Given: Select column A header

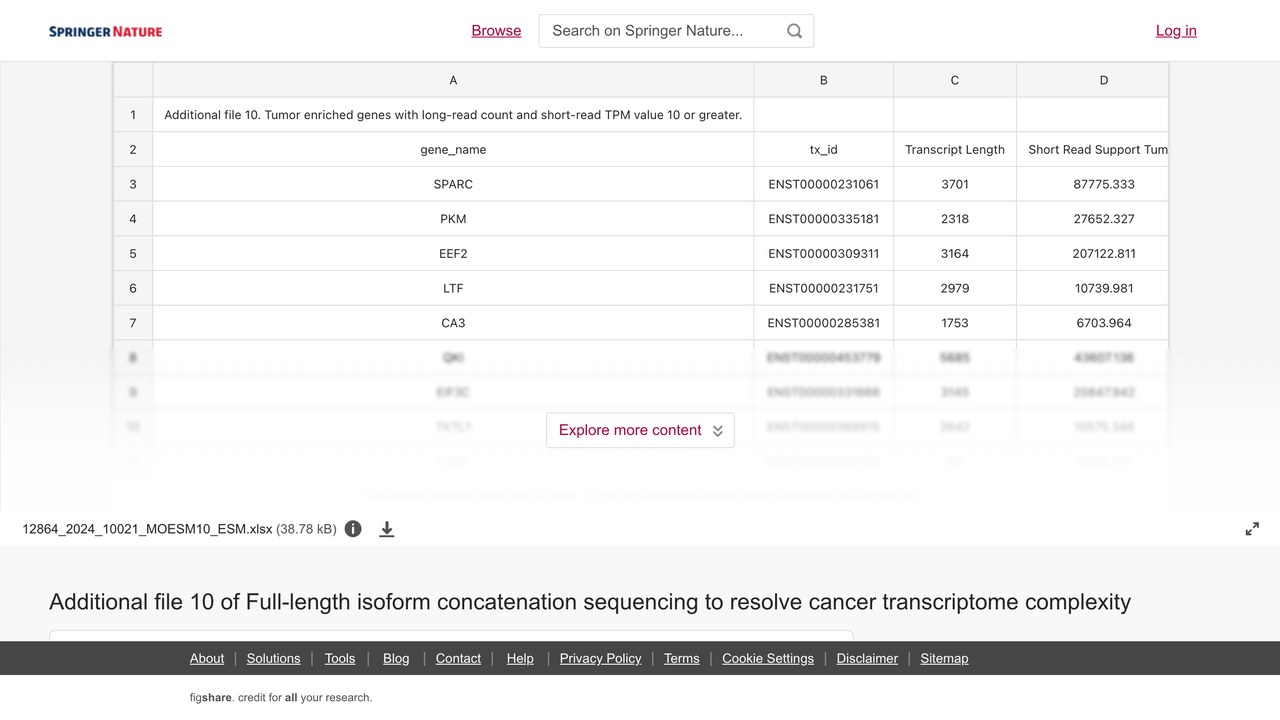Looking at the screenshot, I should coord(453,80).
